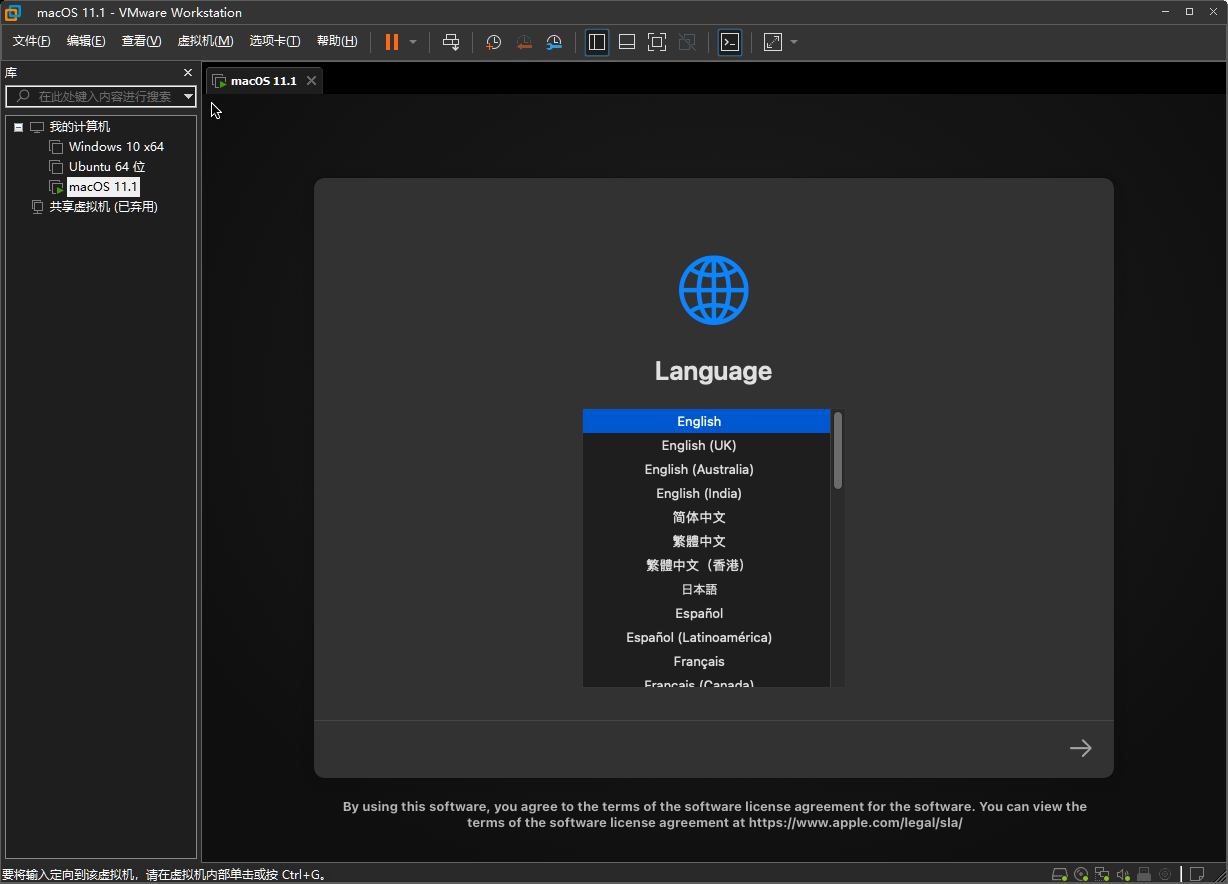Viewport: 1228px width, 884px height.
Task: Toggle the thumbnail bar view
Action: pos(627,42)
